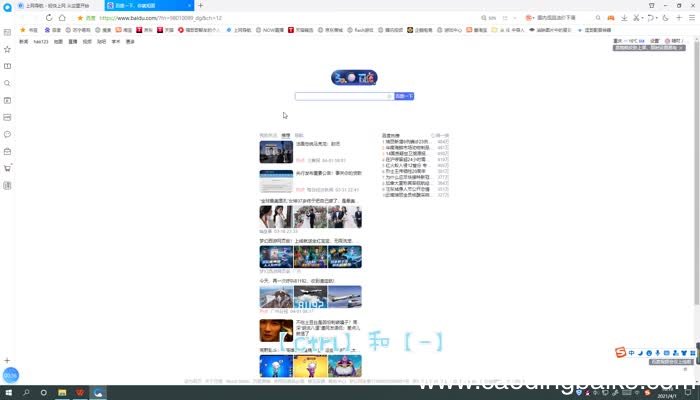Click the Baidu search input field

[x=344, y=96]
